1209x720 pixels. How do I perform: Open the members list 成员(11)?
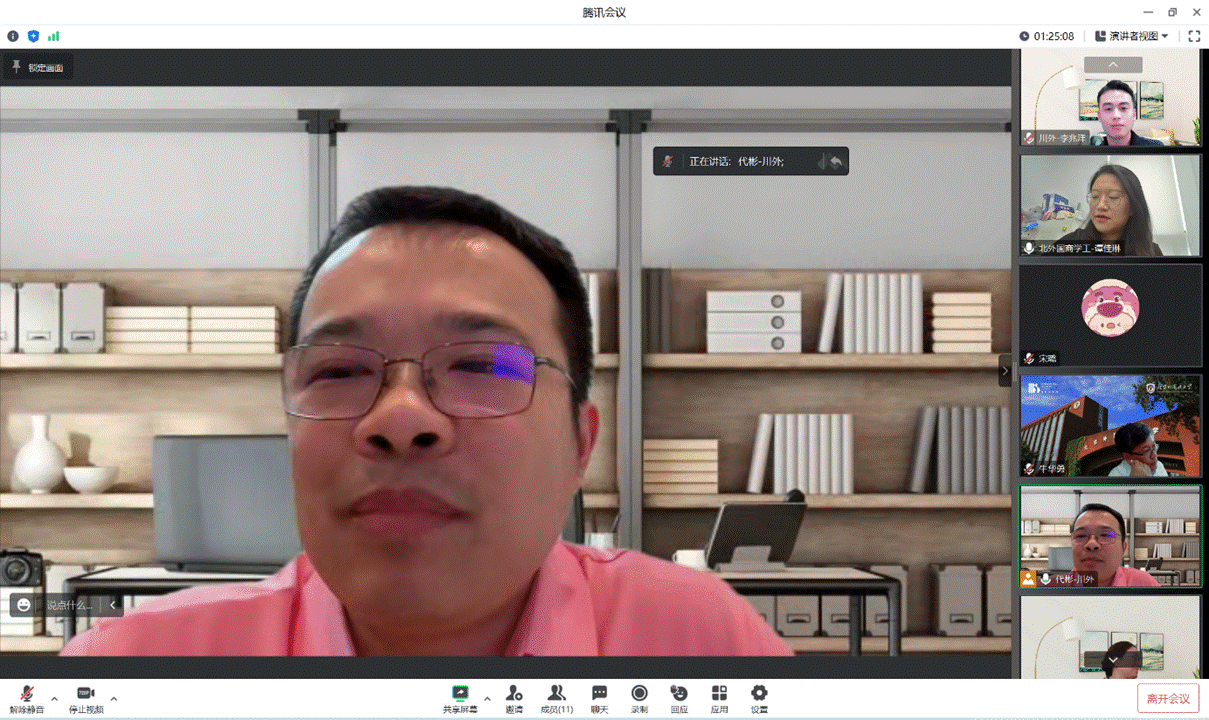pyautogui.click(x=557, y=699)
